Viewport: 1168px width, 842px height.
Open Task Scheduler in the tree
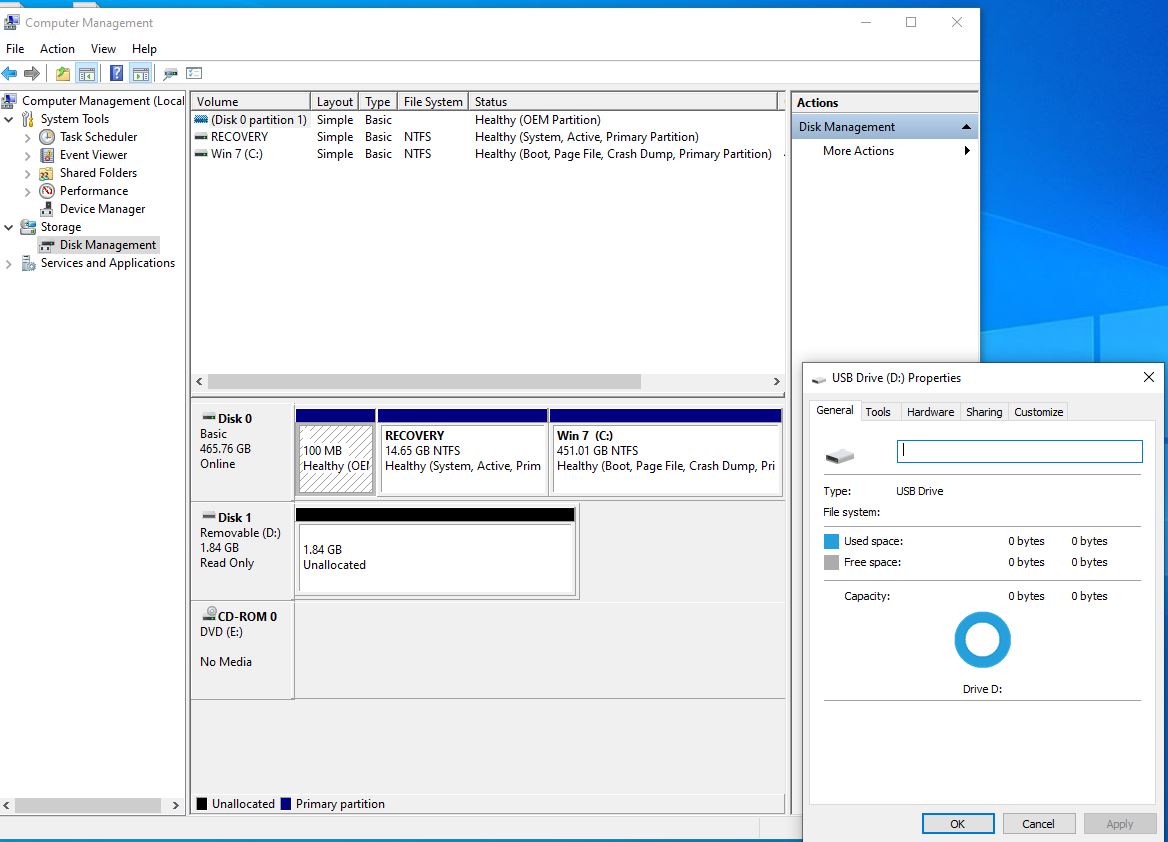click(x=98, y=136)
